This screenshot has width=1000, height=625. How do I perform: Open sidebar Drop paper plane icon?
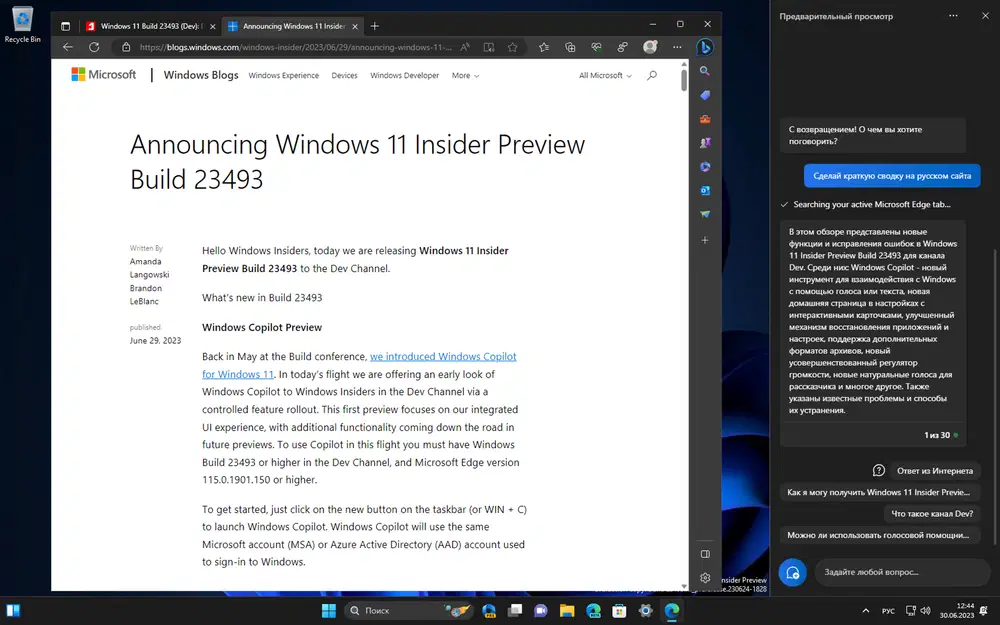point(705,214)
